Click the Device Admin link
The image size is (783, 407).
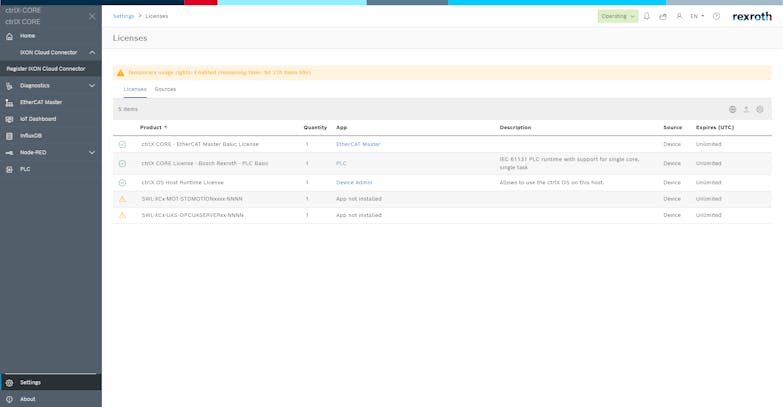pos(354,183)
